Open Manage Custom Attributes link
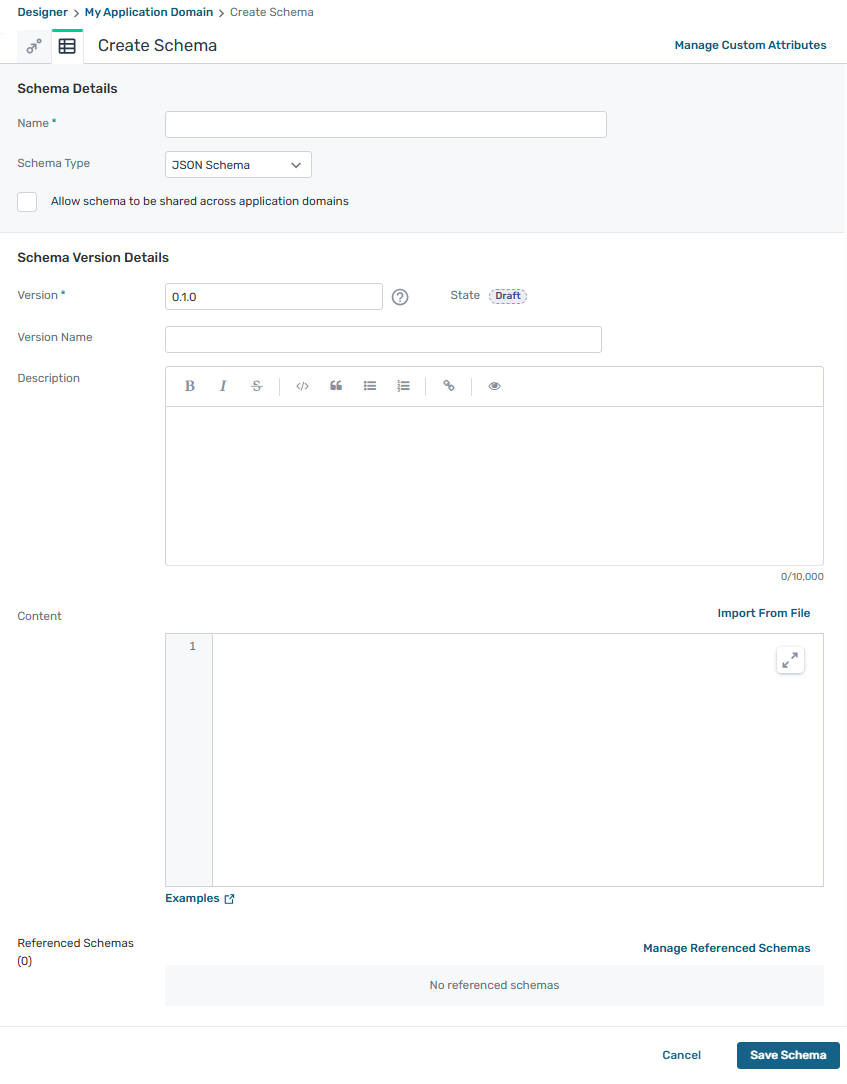 [750, 45]
